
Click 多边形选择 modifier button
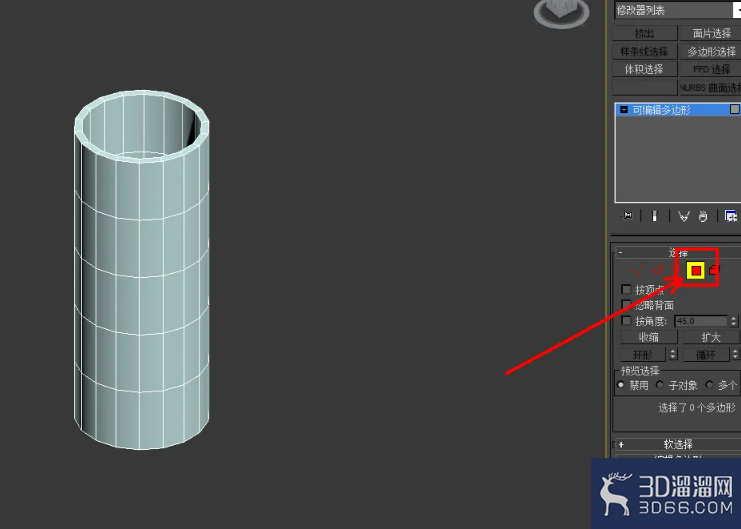click(x=710, y=51)
